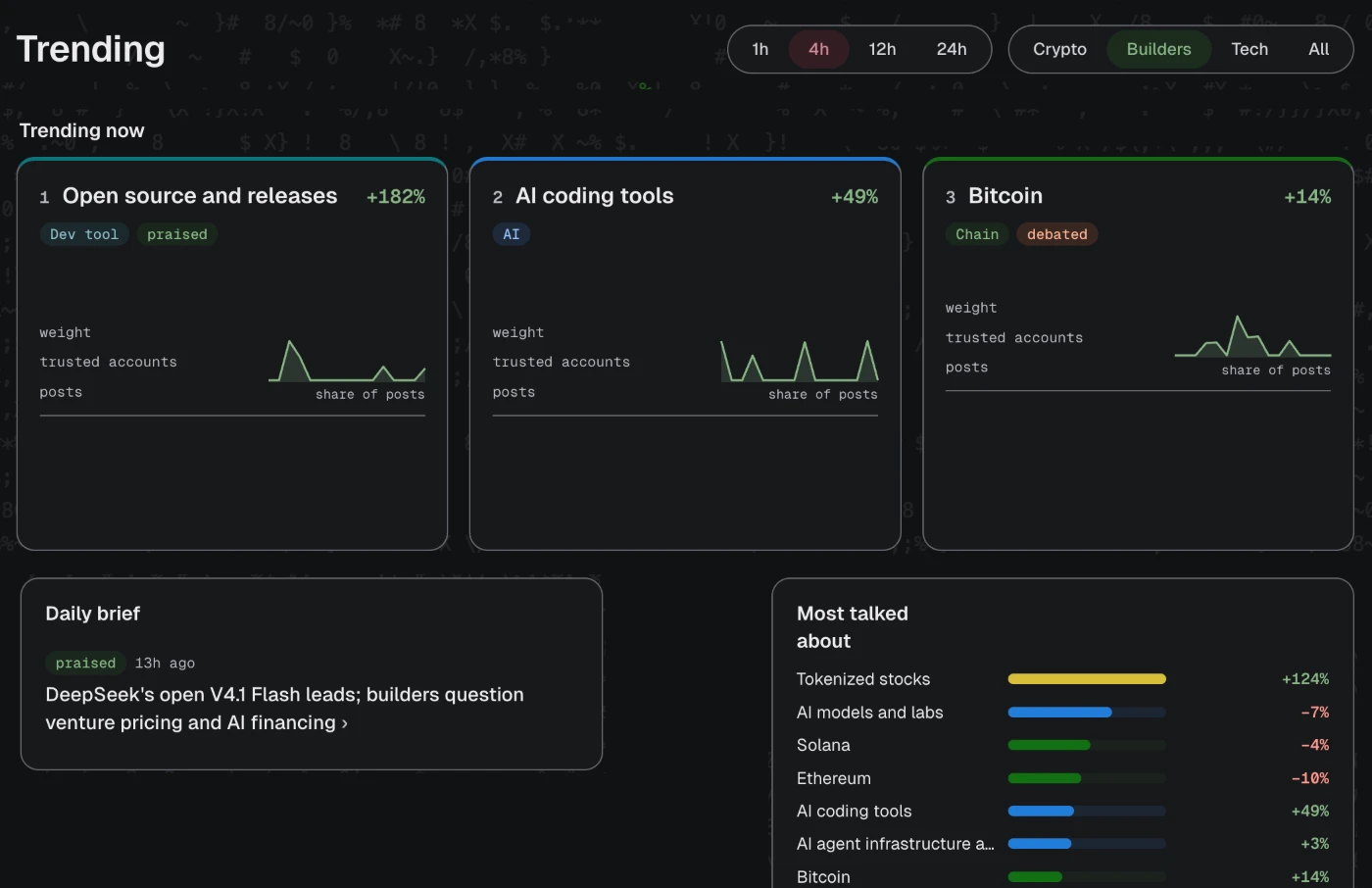Screen dimensions: 1372x888
Task: Filter trending by Builders
Action: 1159,49
